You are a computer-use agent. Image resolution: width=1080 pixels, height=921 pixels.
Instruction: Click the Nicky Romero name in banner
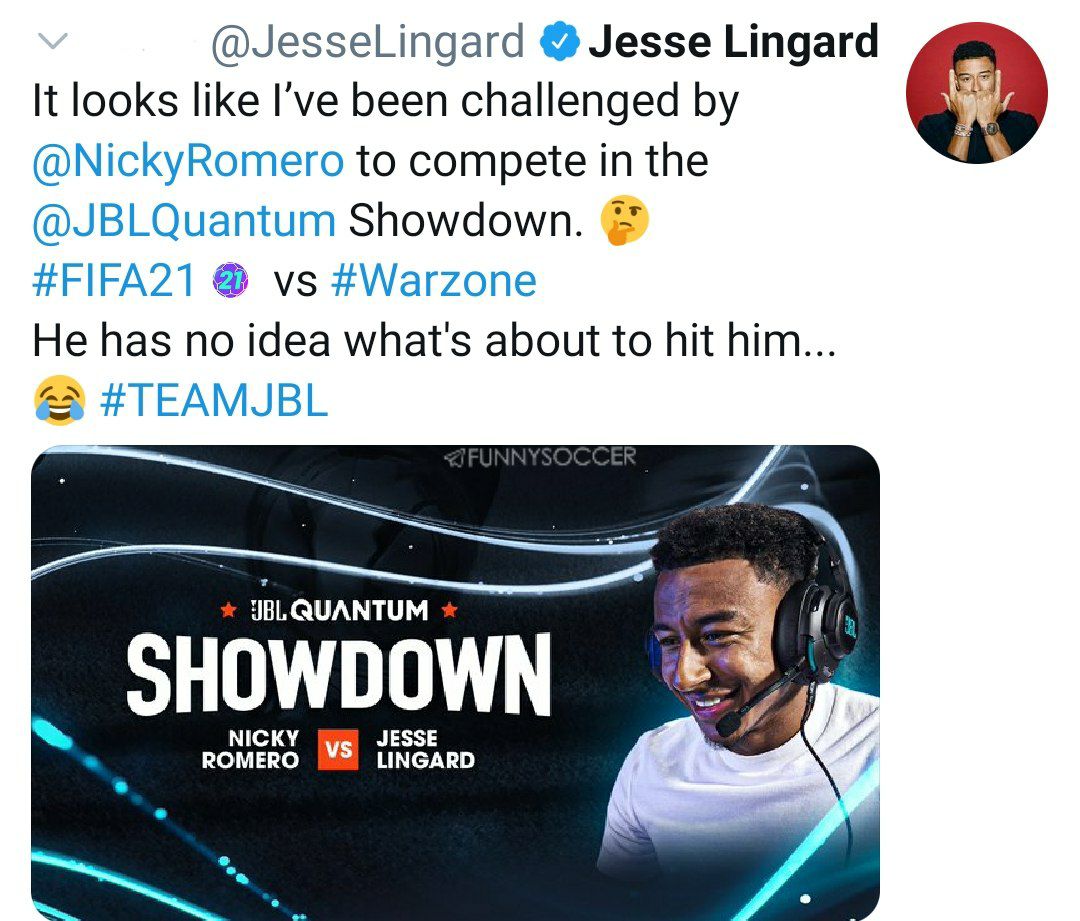point(250,749)
